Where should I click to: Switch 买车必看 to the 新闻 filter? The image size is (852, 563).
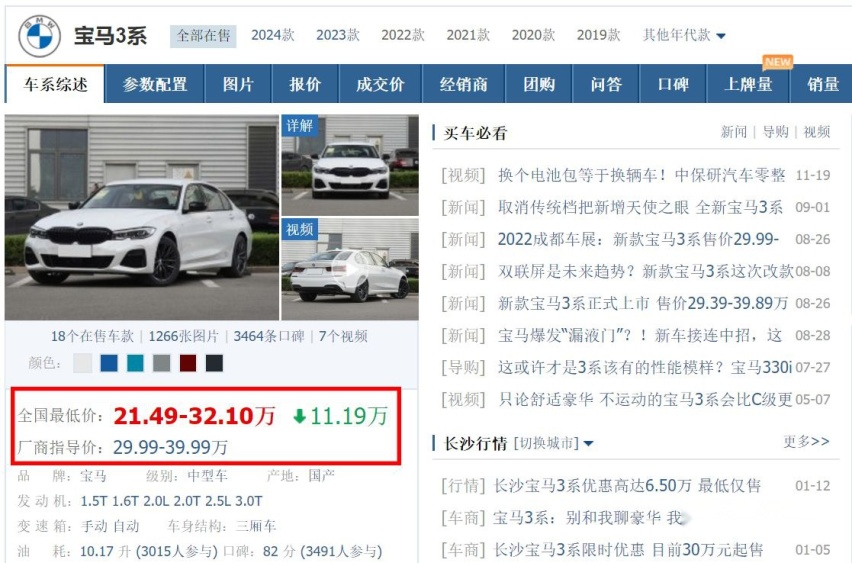tap(734, 132)
